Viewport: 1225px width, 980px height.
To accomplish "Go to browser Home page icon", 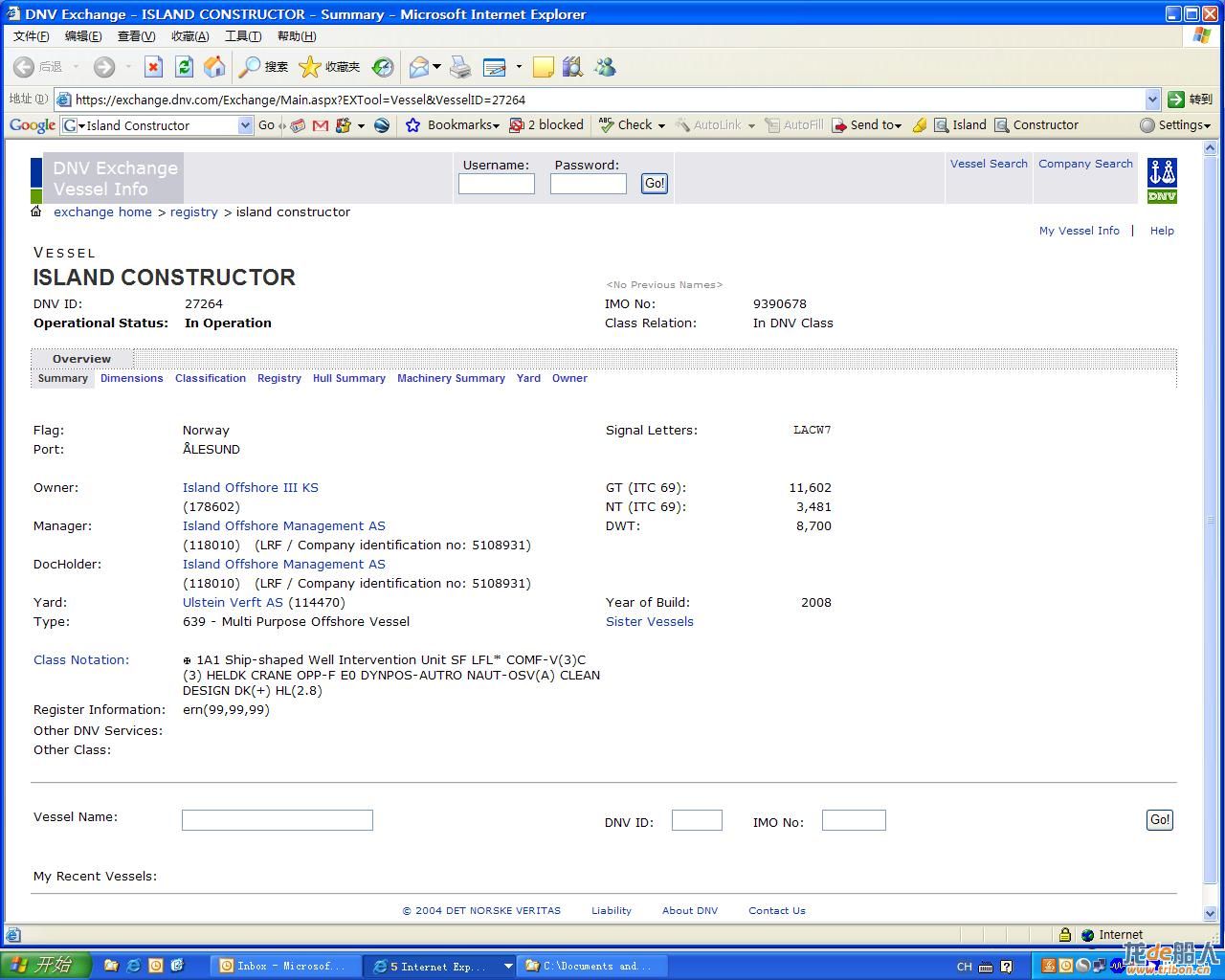I will pos(214,66).
